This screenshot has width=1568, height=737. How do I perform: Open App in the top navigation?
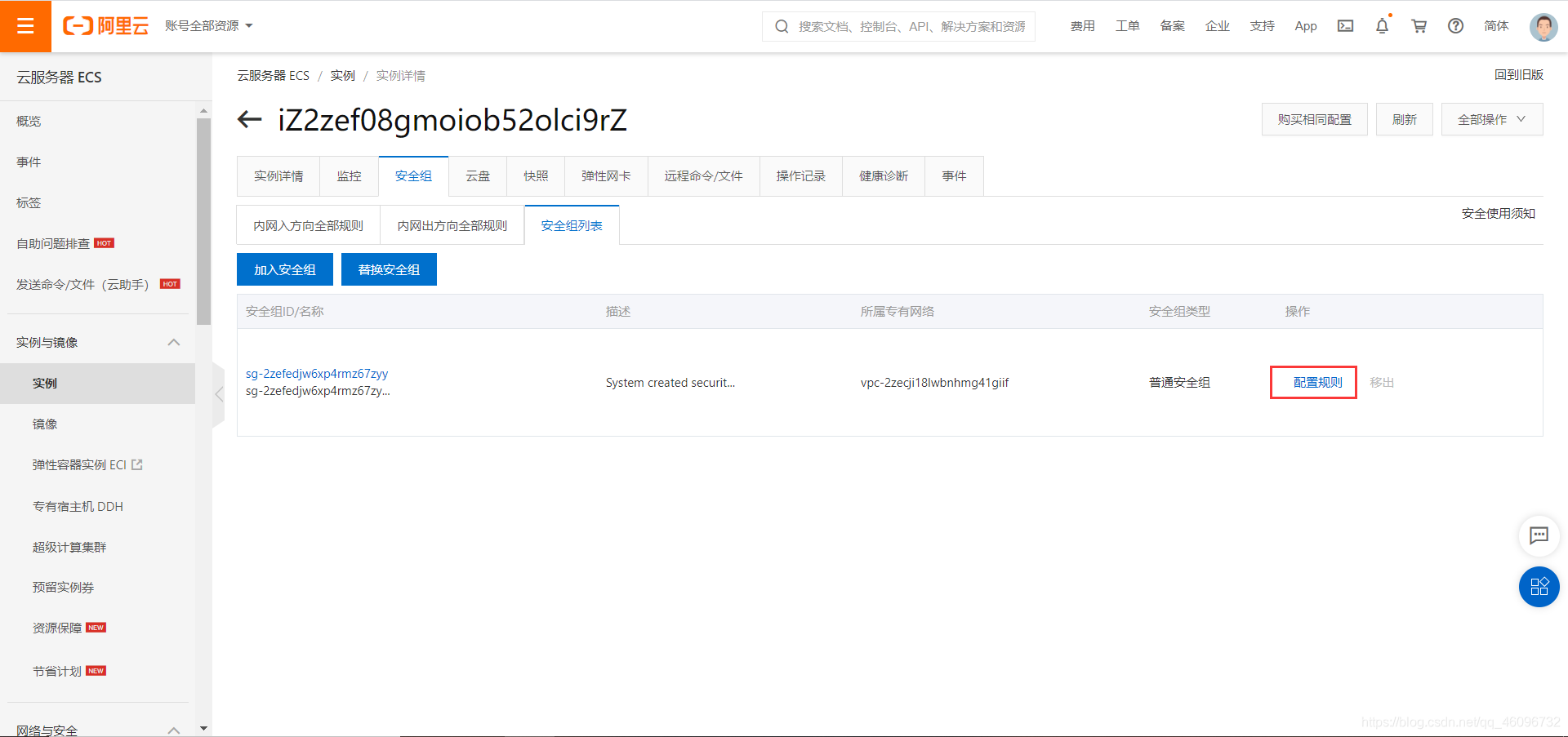[1306, 26]
